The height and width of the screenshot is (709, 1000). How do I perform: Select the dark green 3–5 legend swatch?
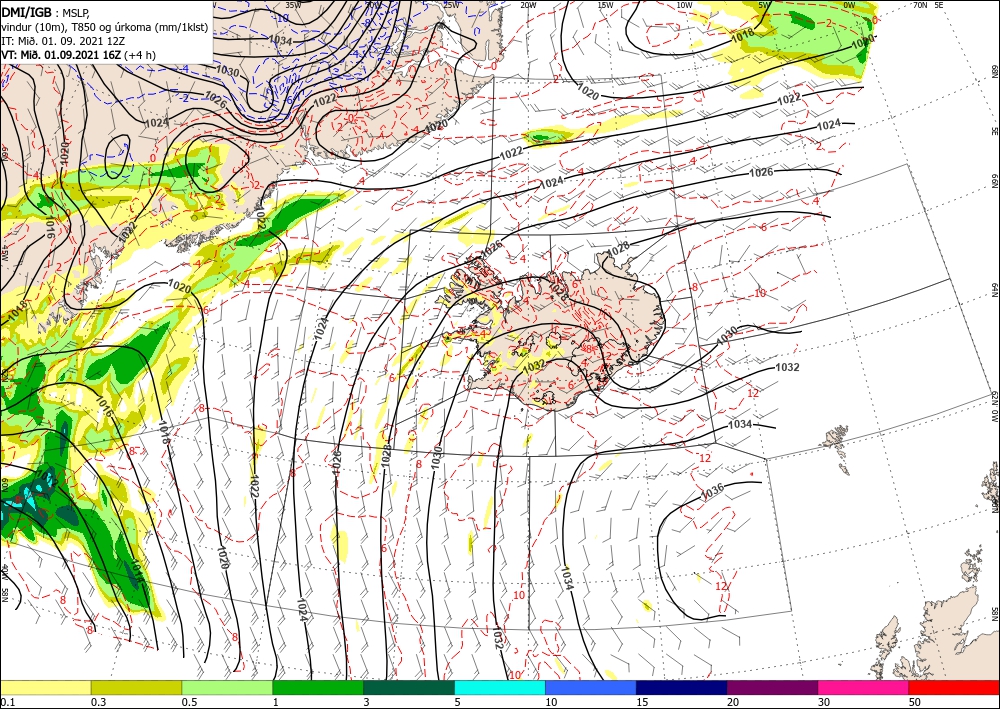click(x=409, y=687)
